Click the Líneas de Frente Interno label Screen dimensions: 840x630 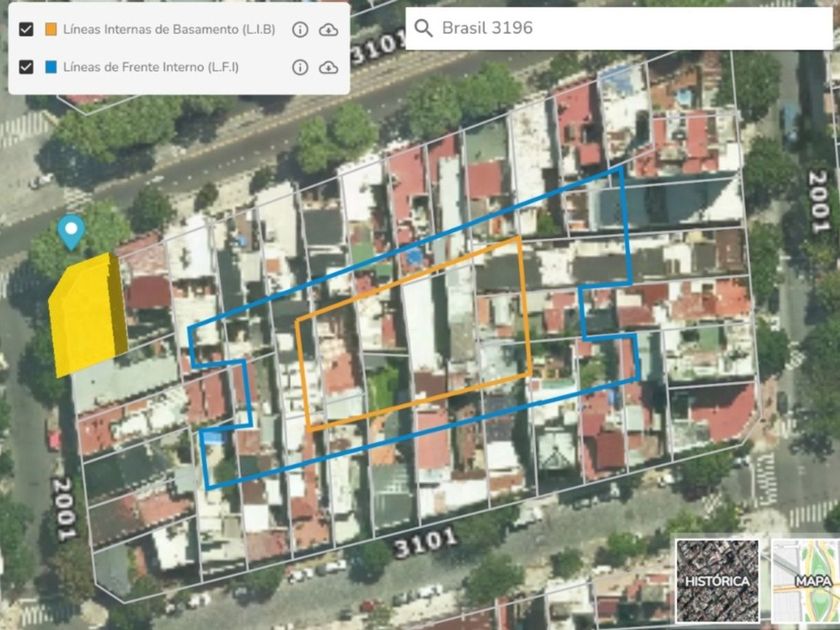tap(150, 67)
